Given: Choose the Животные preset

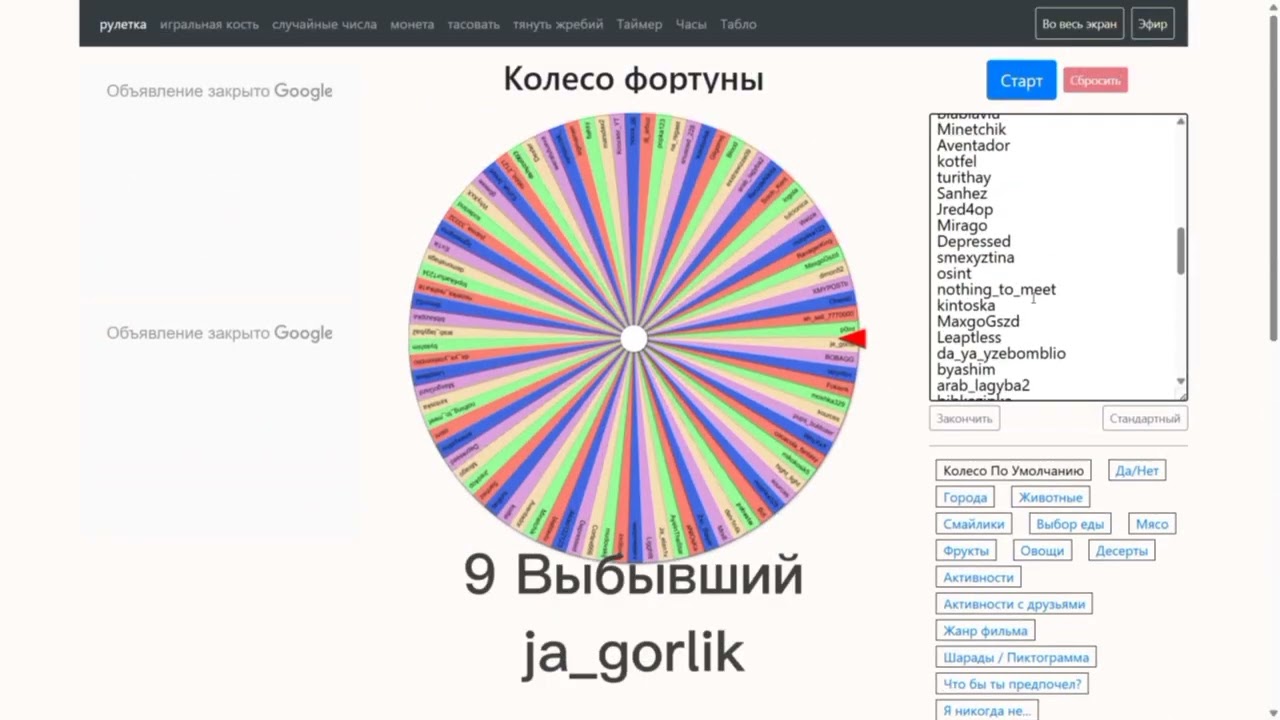Looking at the screenshot, I should point(1050,497).
